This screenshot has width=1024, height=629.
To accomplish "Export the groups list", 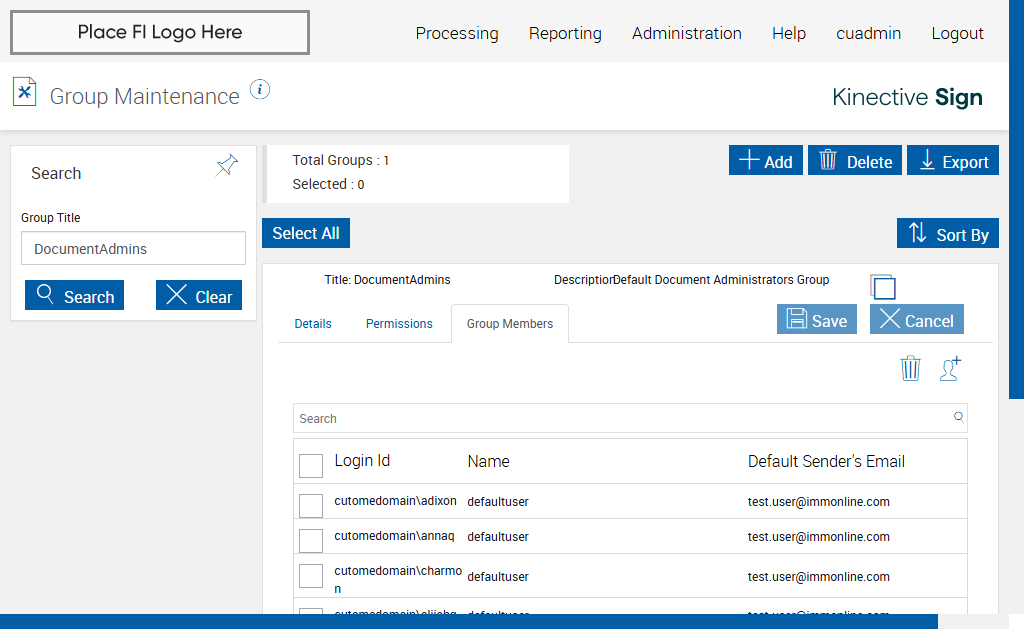I will 952,160.
